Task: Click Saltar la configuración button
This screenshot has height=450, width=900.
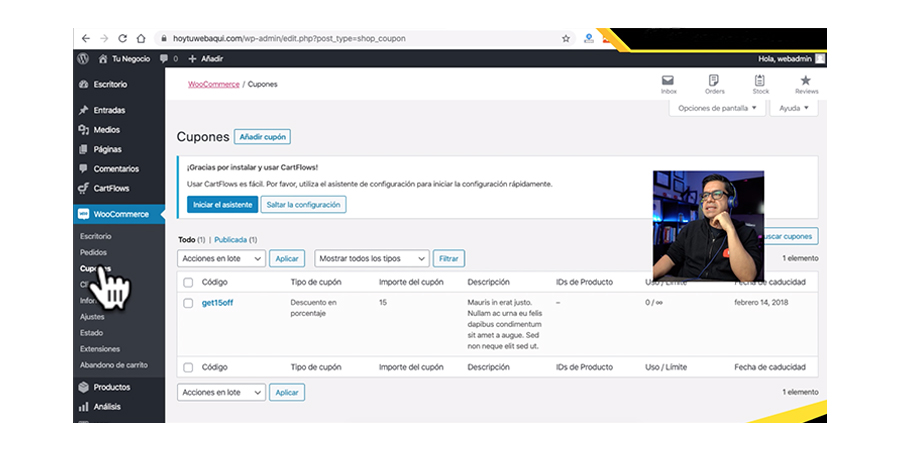Action: [x=303, y=204]
